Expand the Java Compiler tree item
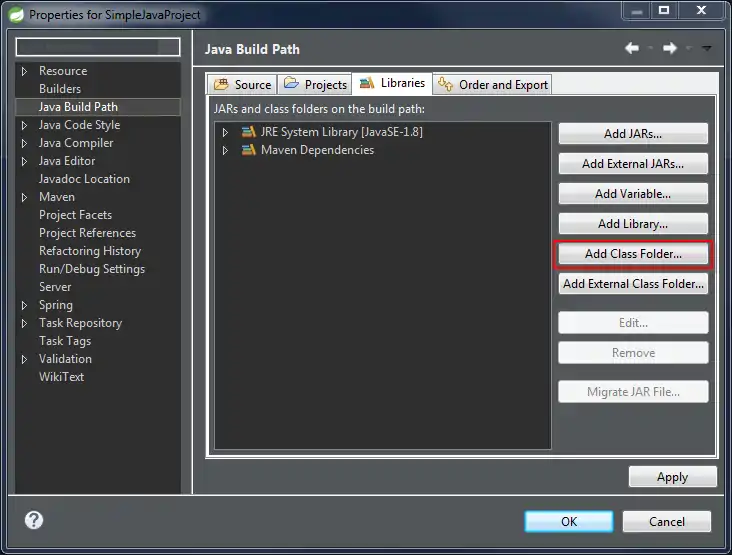 click(25, 143)
